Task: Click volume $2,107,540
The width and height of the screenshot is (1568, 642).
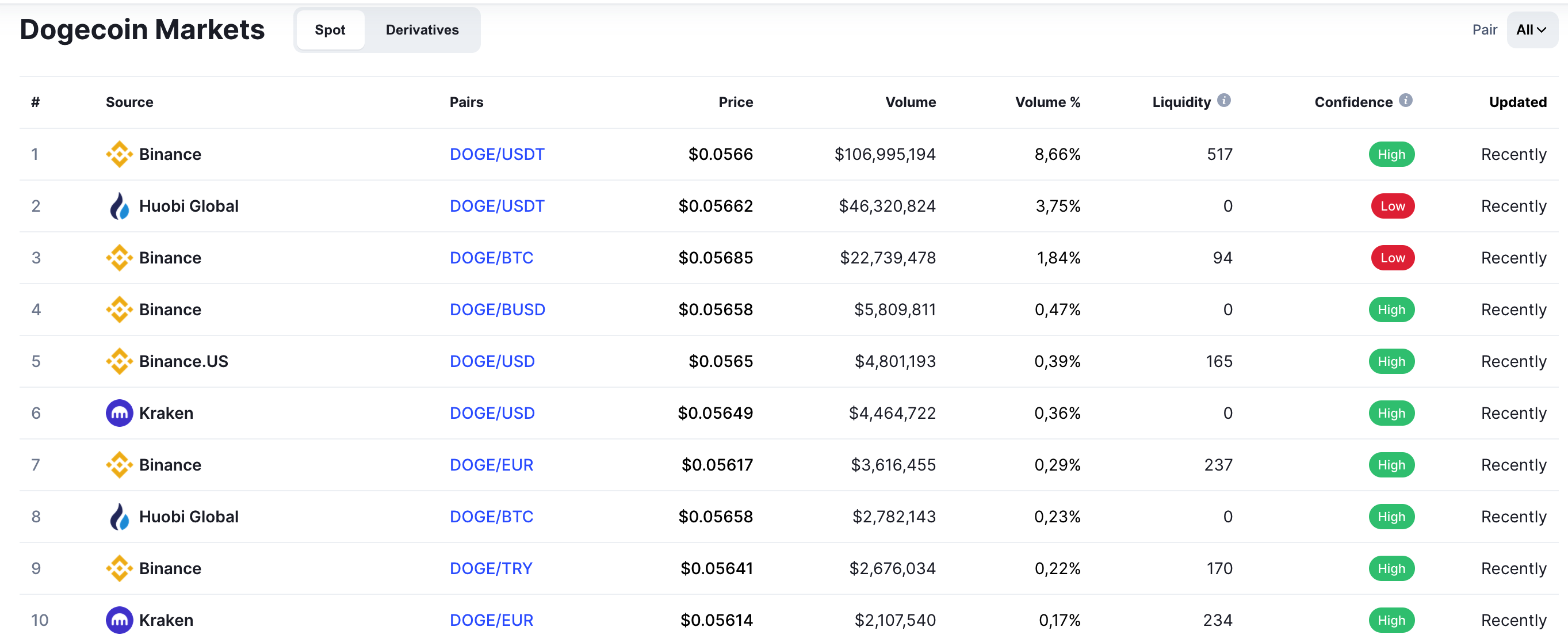Action: pyautogui.click(x=895, y=620)
